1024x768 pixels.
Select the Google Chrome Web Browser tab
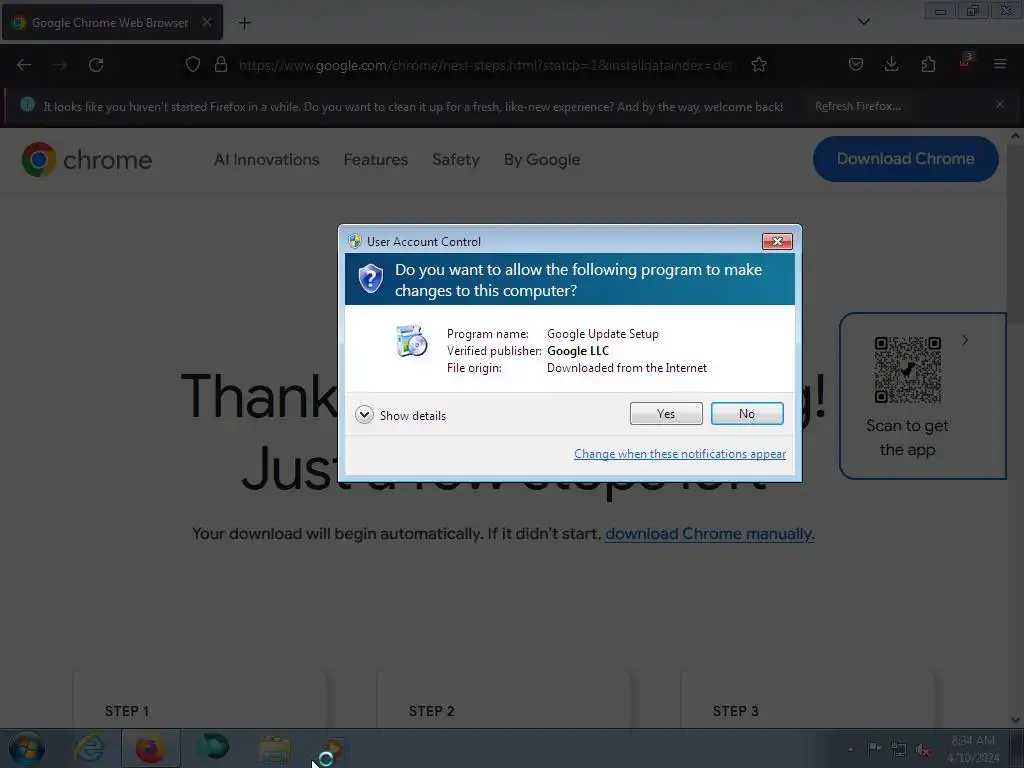[x=112, y=22]
